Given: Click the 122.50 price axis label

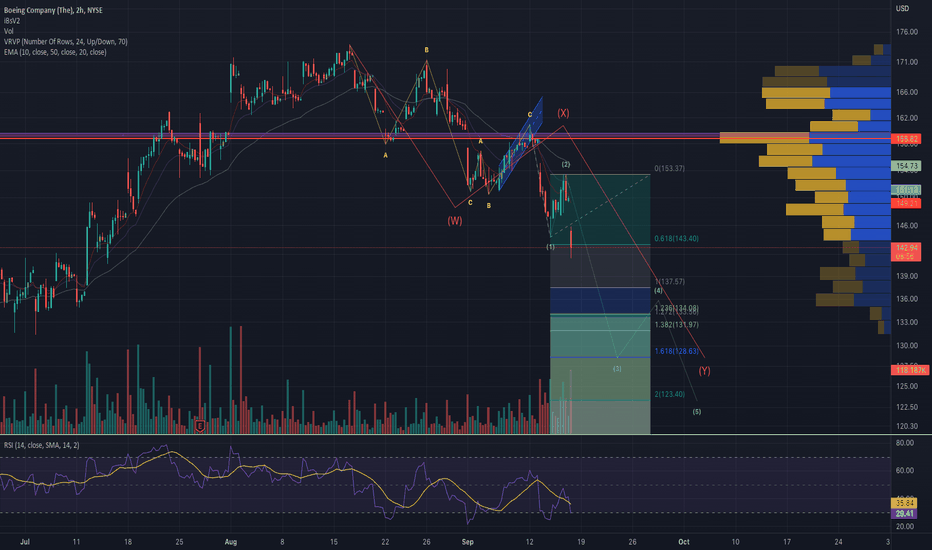Looking at the screenshot, I should (x=906, y=407).
